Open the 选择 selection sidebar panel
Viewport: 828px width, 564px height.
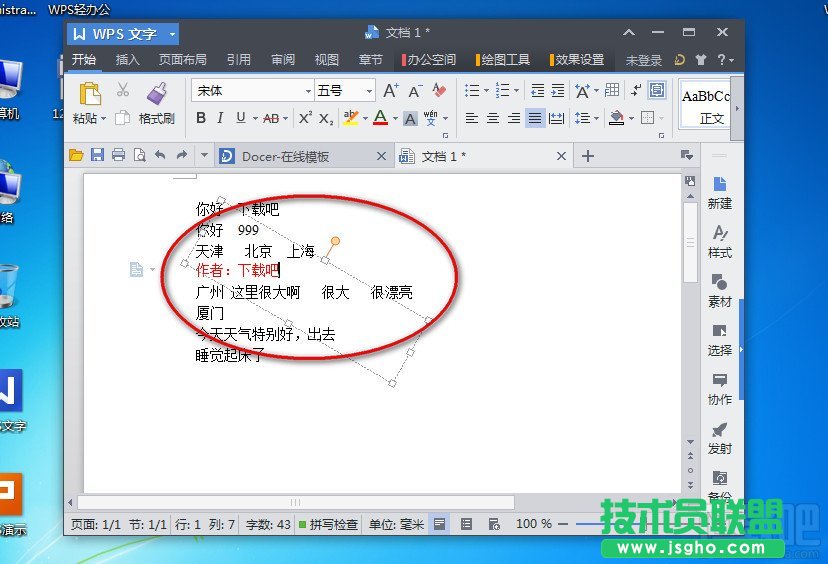click(719, 340)
